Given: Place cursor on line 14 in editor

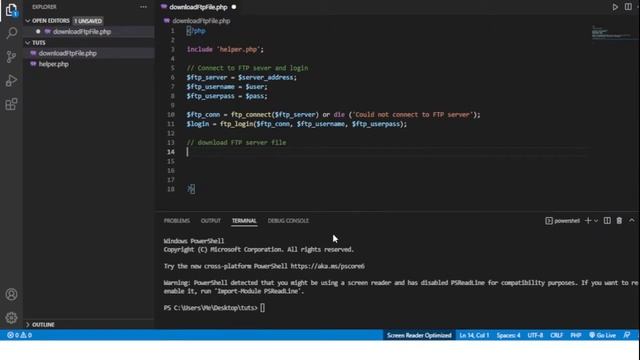Looking at the screenshot, I should (x=388, y=152).
